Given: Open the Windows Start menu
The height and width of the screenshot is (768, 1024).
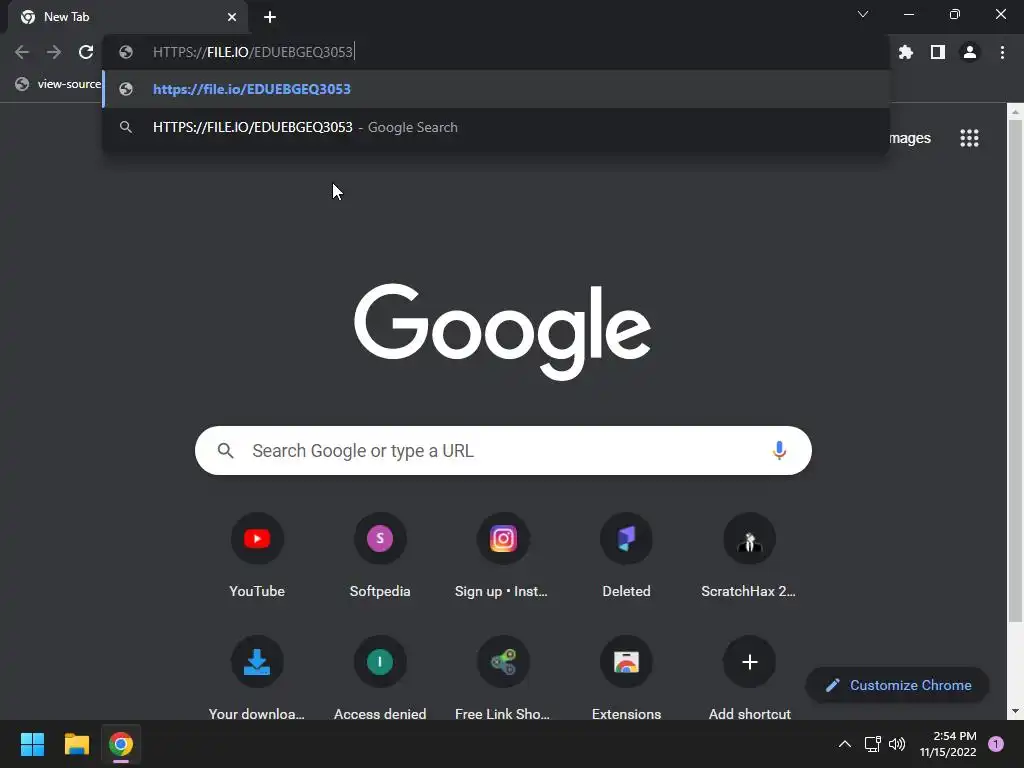Looking at the screenshot, I should [32, 744].
